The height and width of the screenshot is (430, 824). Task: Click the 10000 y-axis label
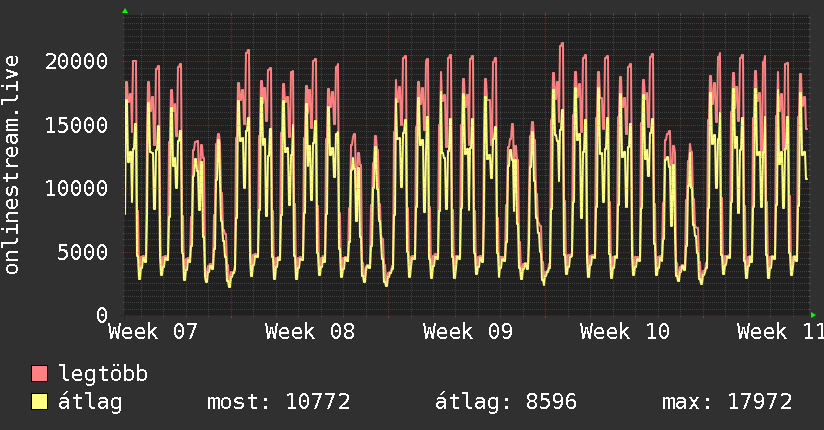(76, 188)
